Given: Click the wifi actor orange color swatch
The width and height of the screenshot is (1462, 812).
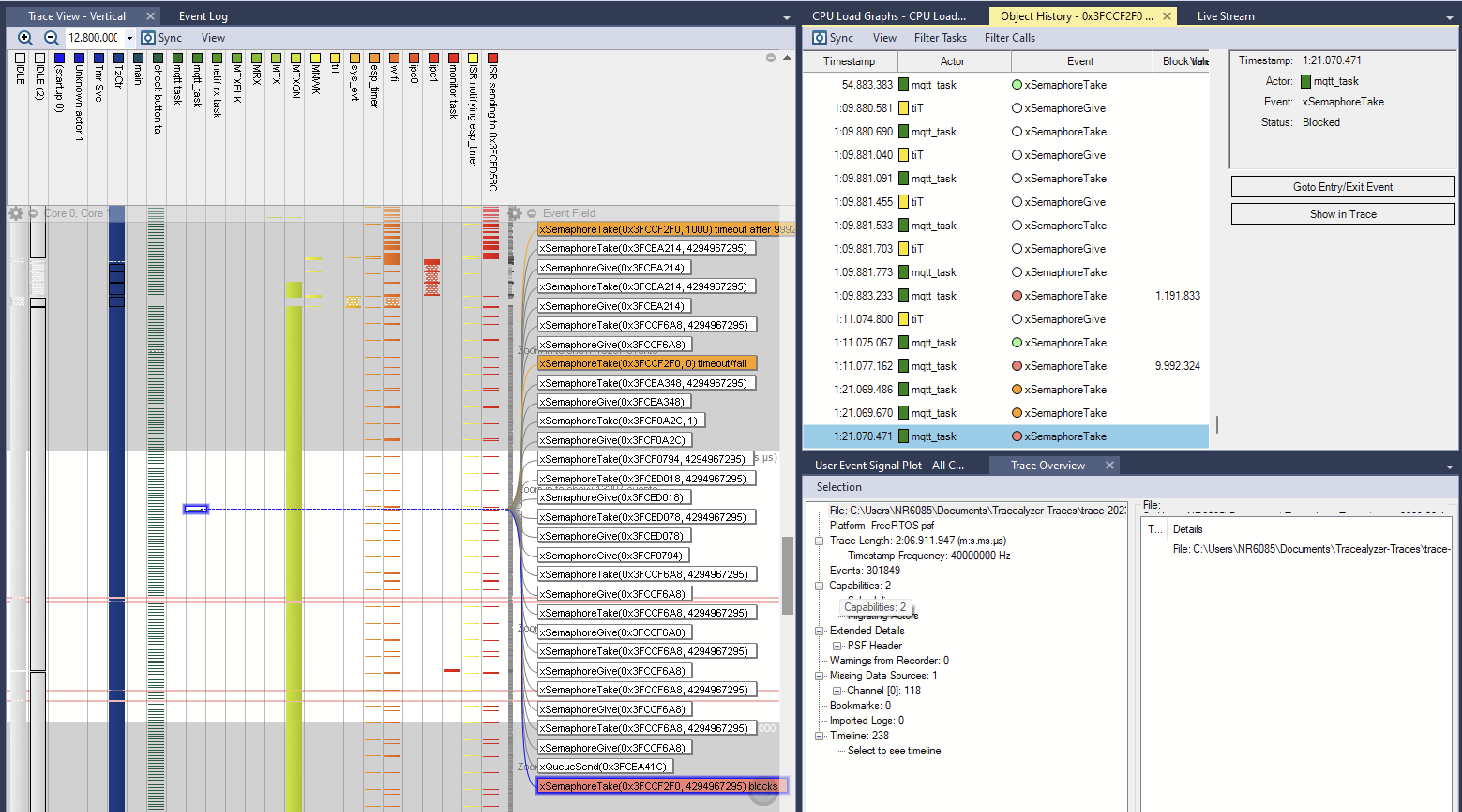Looking at the screenshot, I should 394,59.
